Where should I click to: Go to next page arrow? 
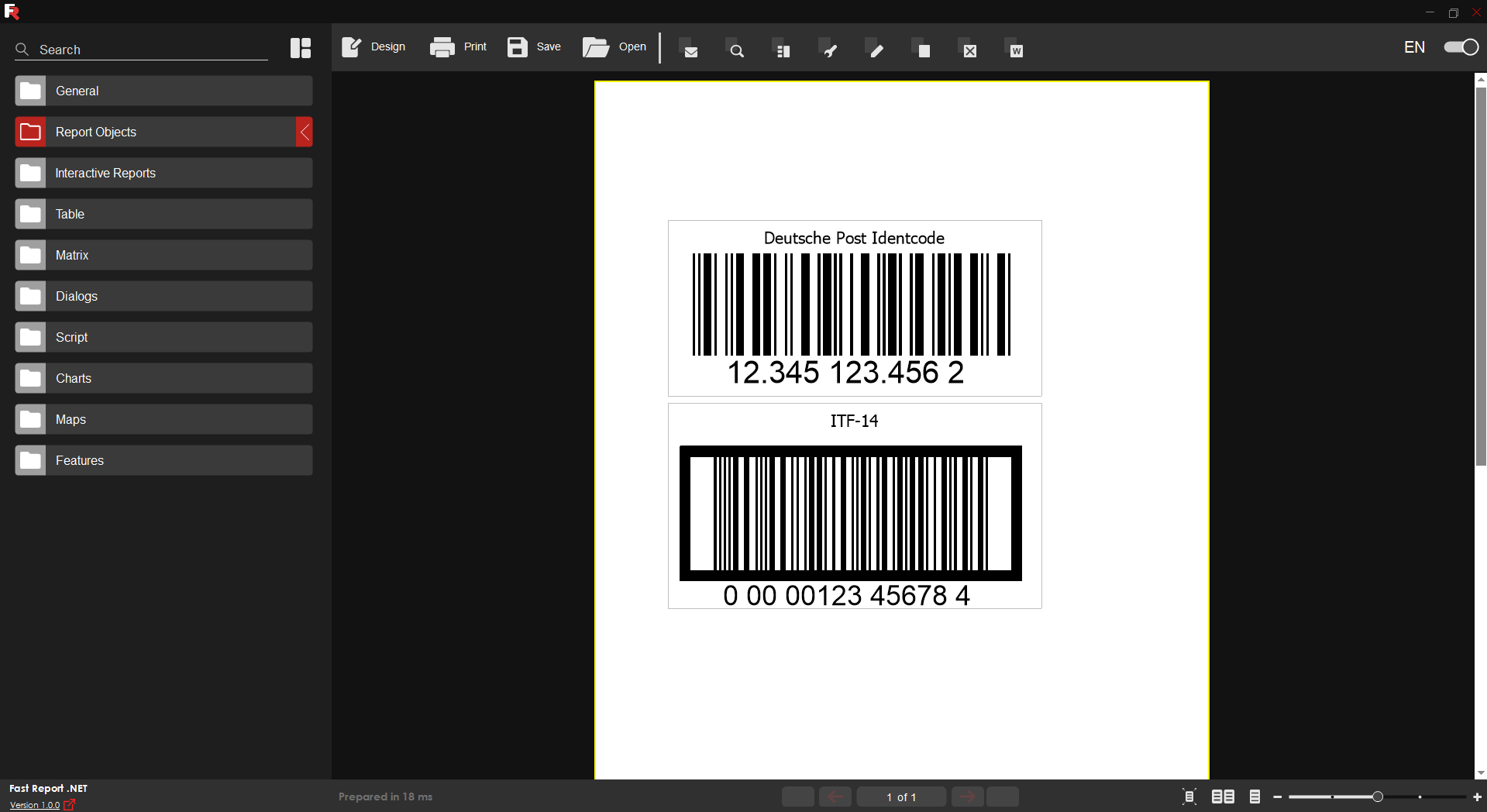(968, 797)
